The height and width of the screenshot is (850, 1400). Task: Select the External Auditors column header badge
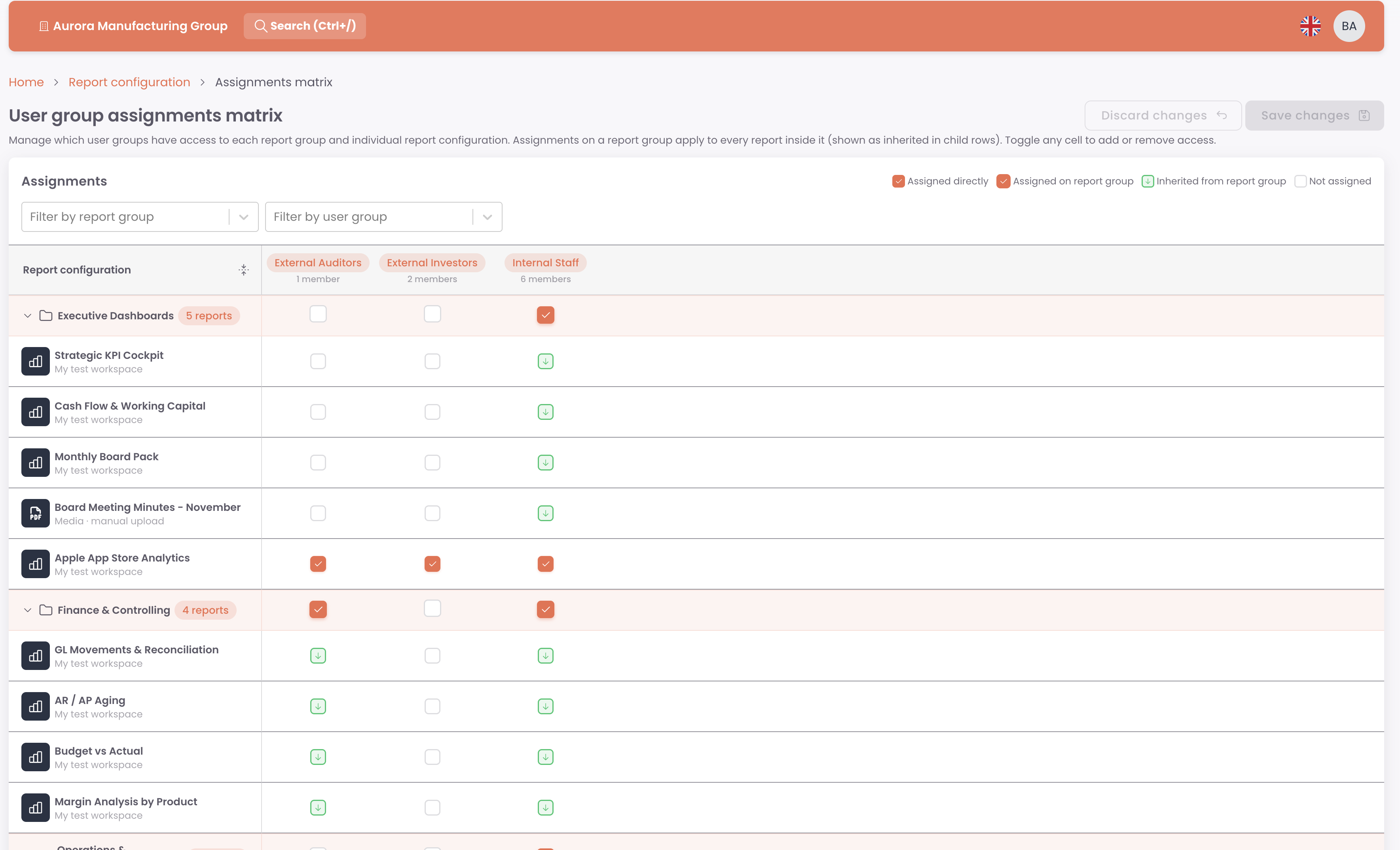point(318,262)
